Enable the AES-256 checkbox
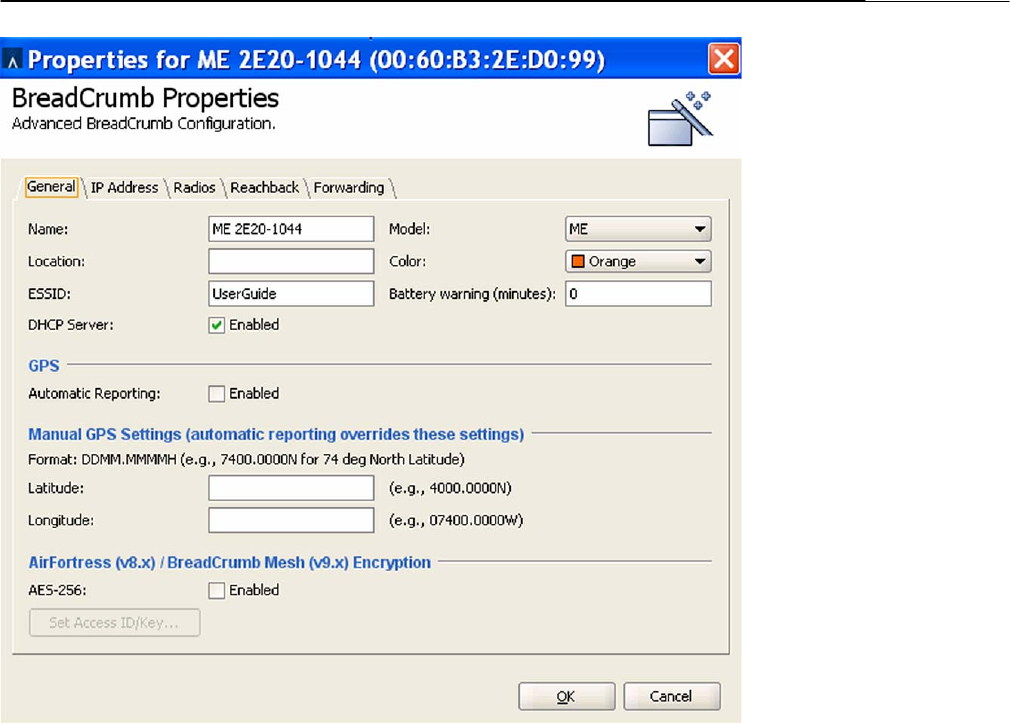 (216, 590)
